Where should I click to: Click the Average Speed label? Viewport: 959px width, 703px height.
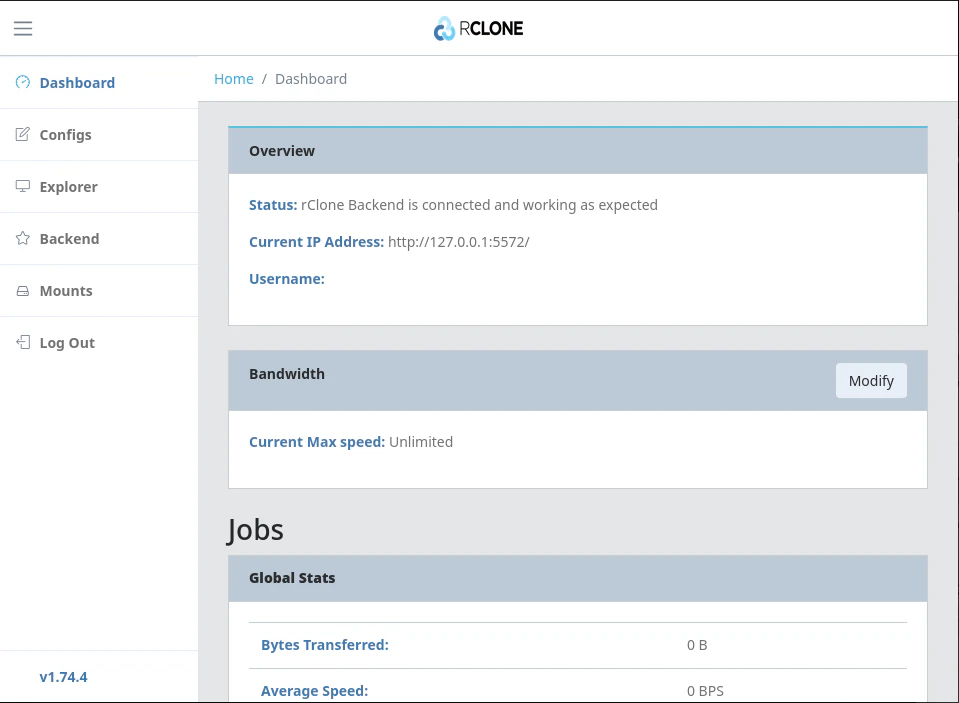[x=314, y=691]
